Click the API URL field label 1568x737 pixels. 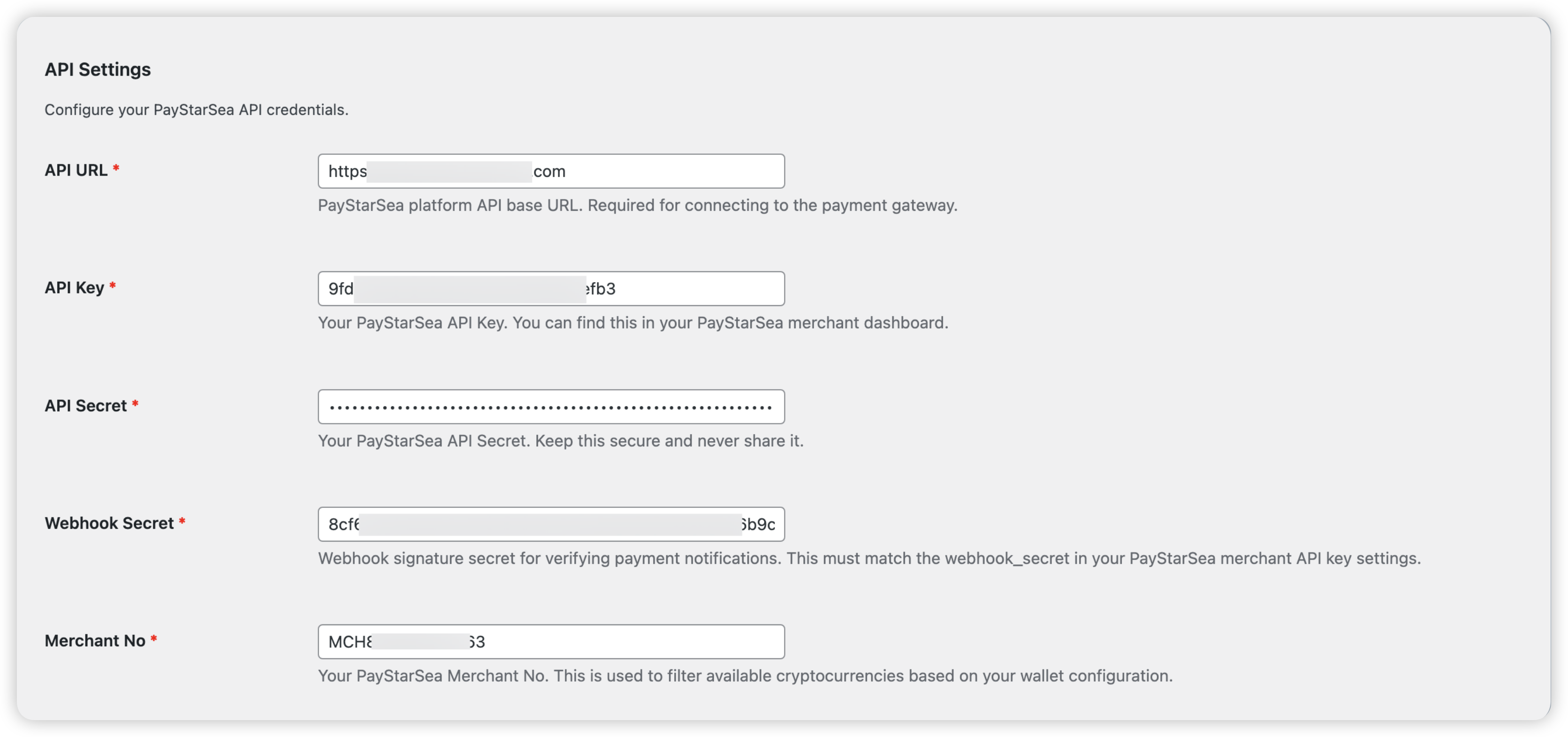[76, 170]
